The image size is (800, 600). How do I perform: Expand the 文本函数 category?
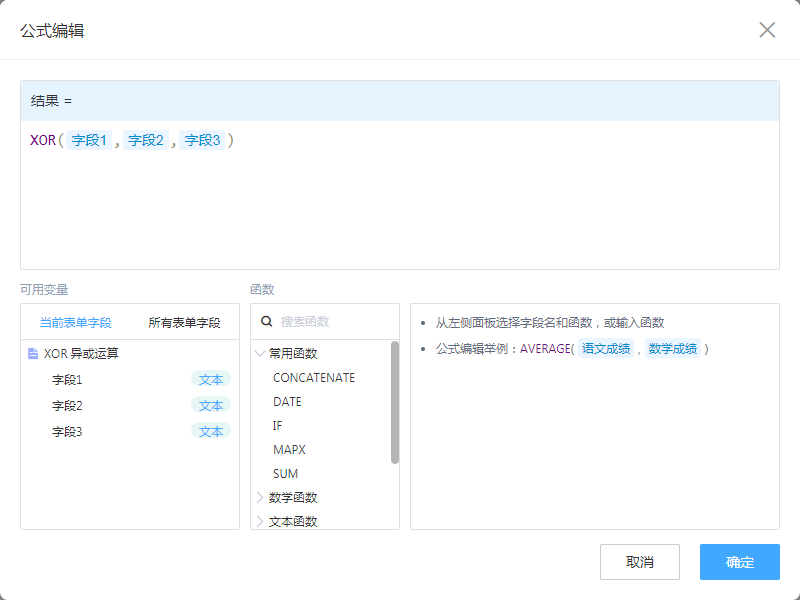coord(261,521)
